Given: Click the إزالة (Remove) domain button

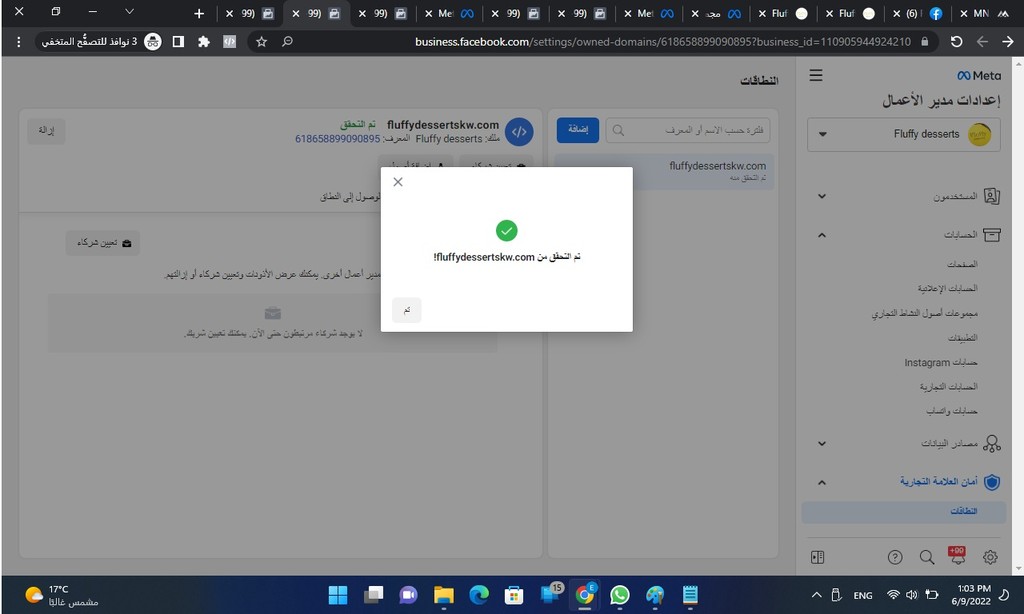Looking at the screenshot, I should pyautogui.click(x=46, y=131).
